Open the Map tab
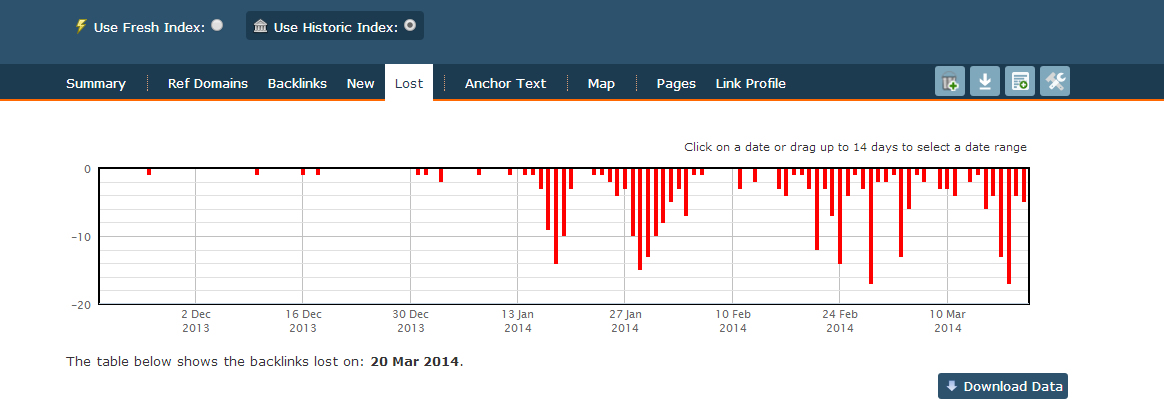1164x408 pixels. click(601, 84)
